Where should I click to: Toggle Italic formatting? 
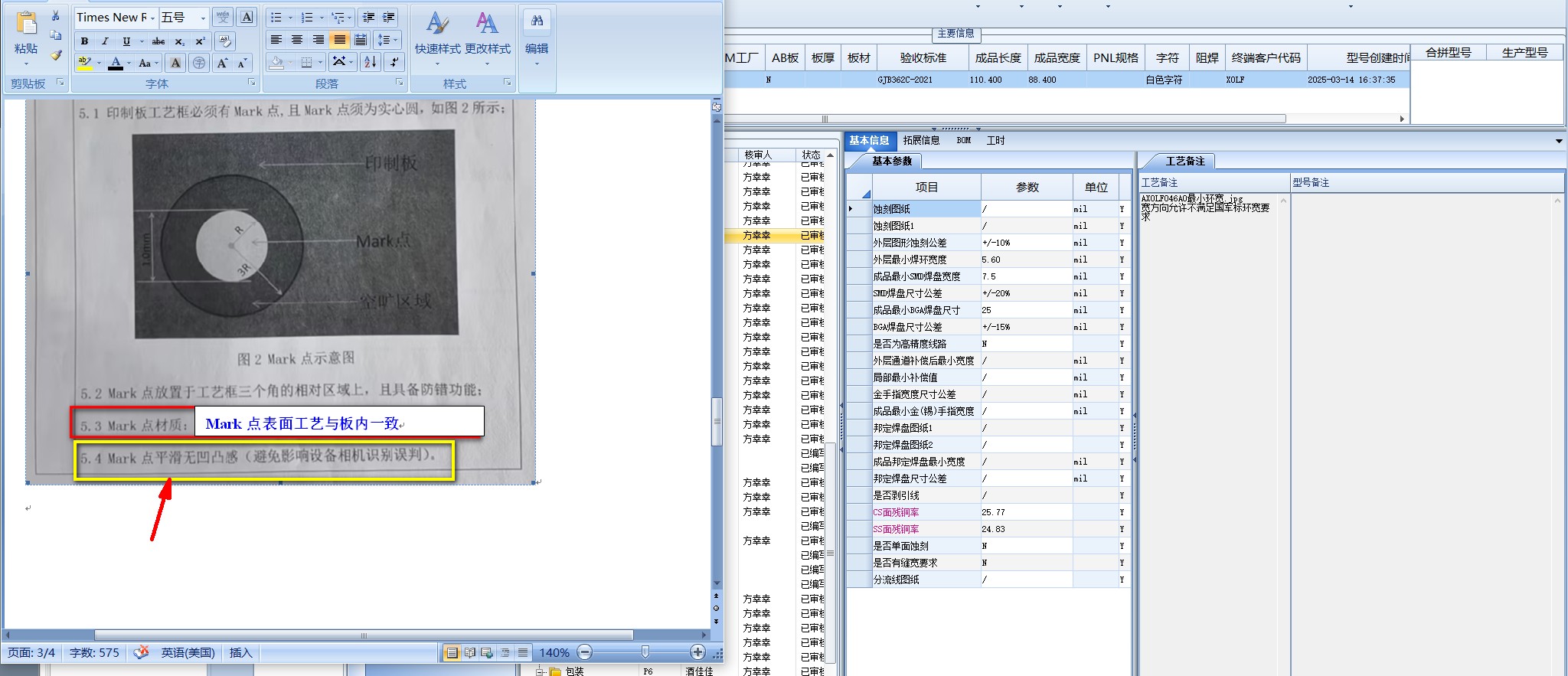[x=105, y=41]
